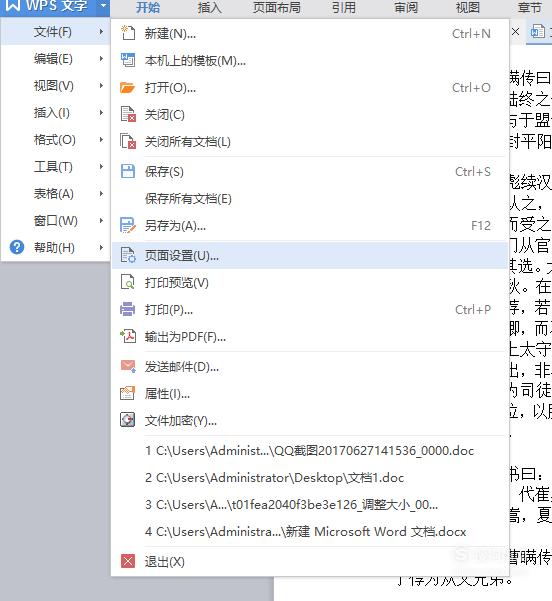
Task: Expand the 格式(O) submenu arrow
Action: [101, 140]
